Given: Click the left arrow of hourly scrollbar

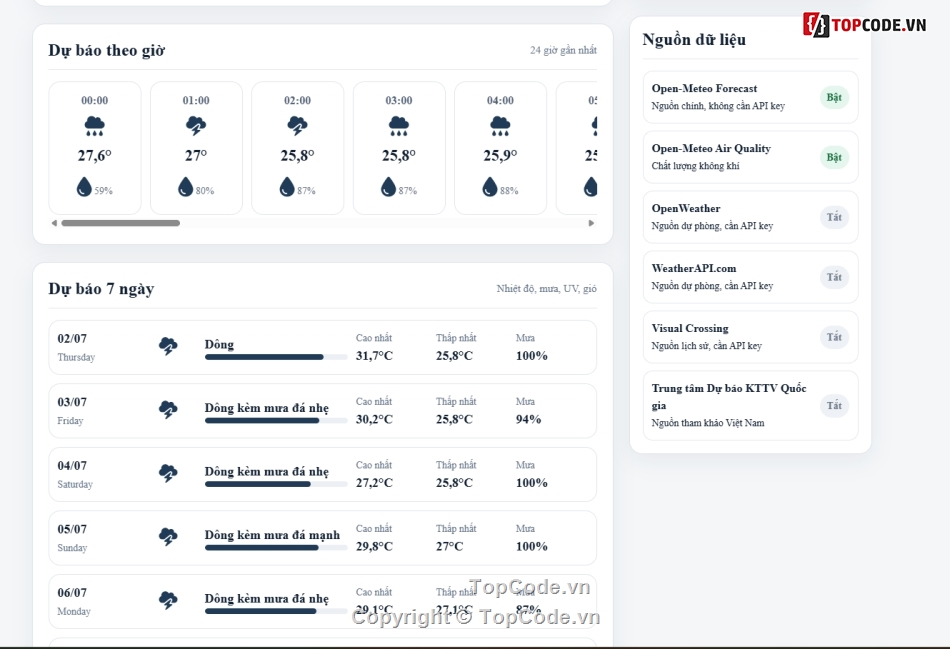Looking at the screenshot, I should [x=55, y=223].
